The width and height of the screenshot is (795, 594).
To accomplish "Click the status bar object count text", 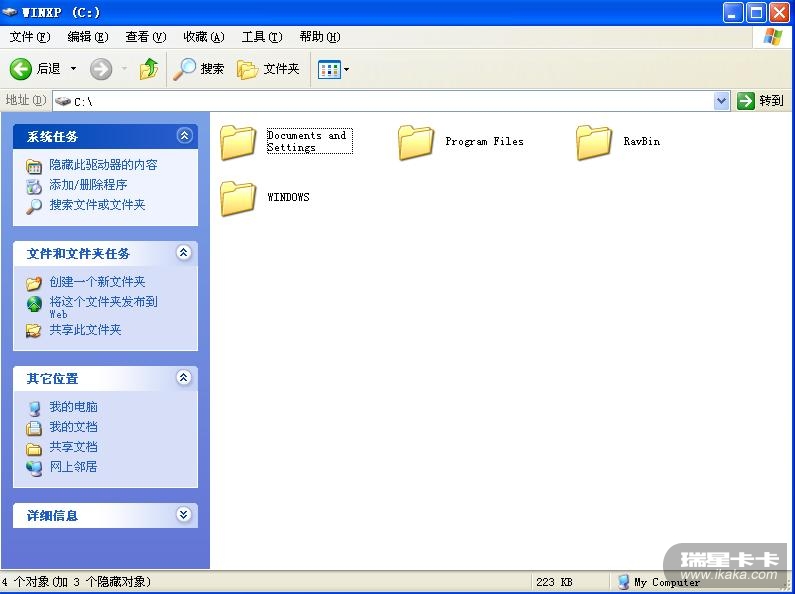I will click(77, 581).
